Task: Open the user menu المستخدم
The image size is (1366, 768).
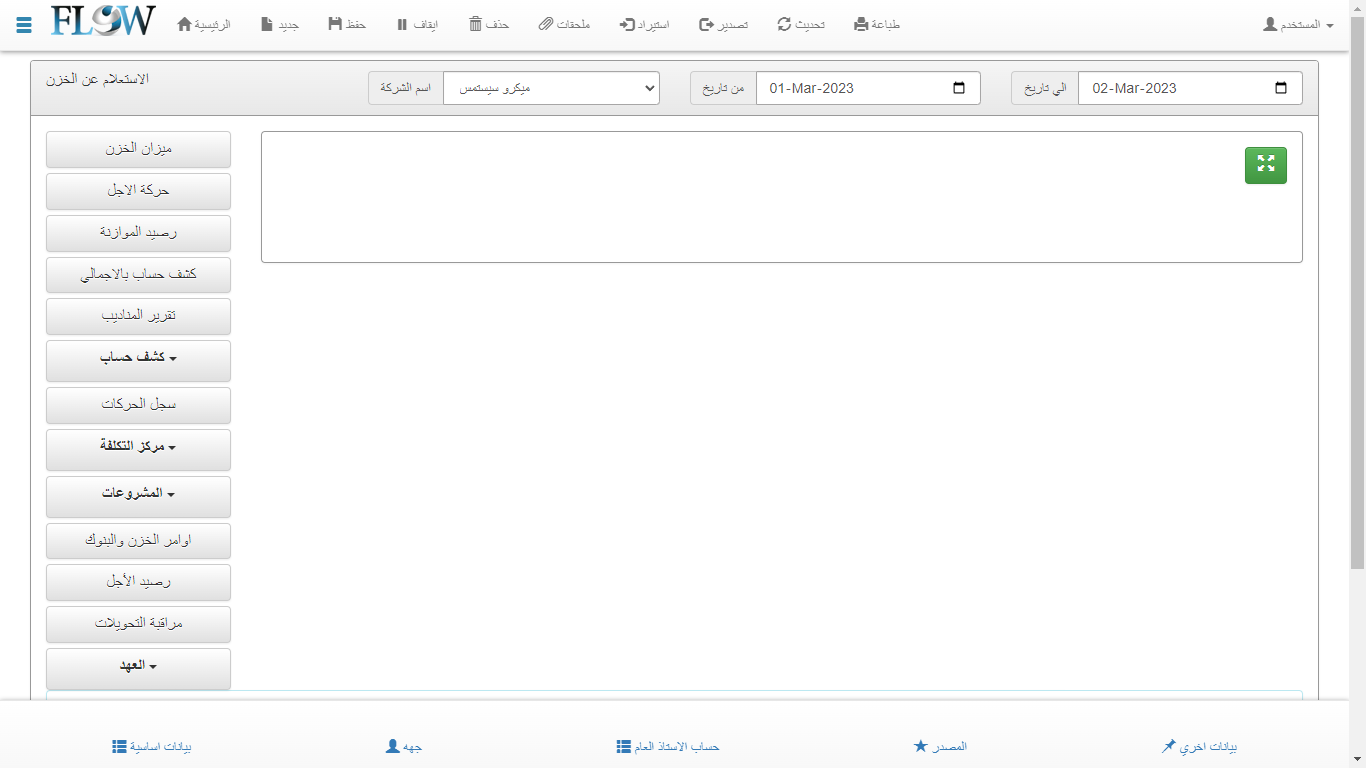Action: click(x=1298, y=24)
